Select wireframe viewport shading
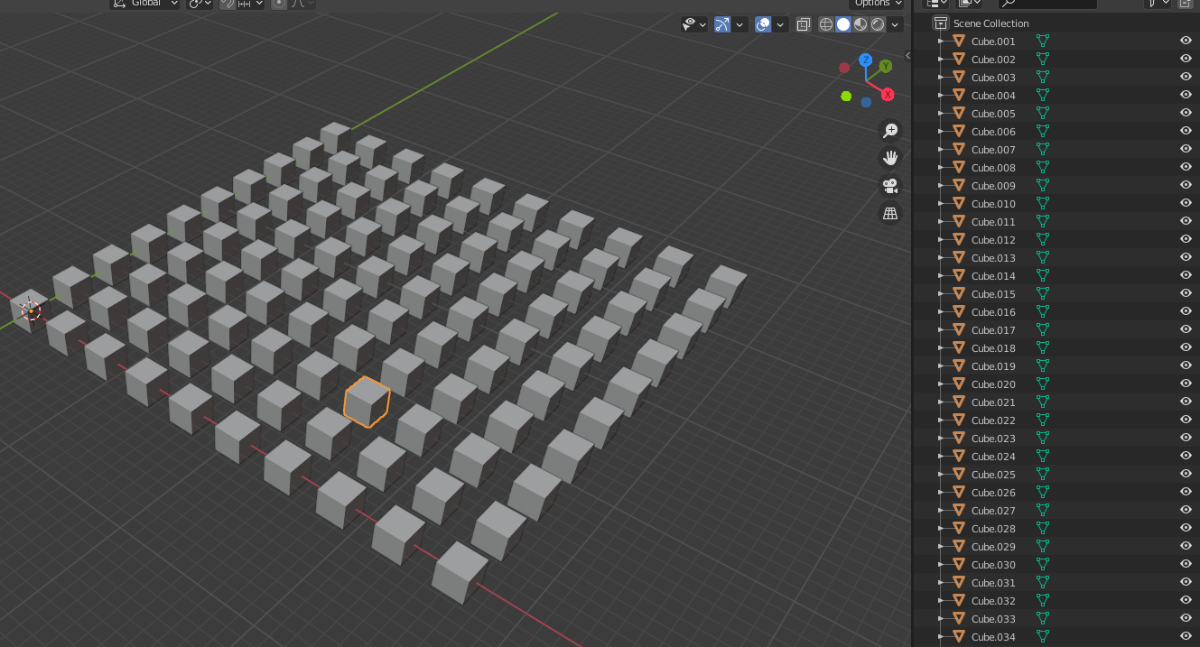 [x=826, y=24]
